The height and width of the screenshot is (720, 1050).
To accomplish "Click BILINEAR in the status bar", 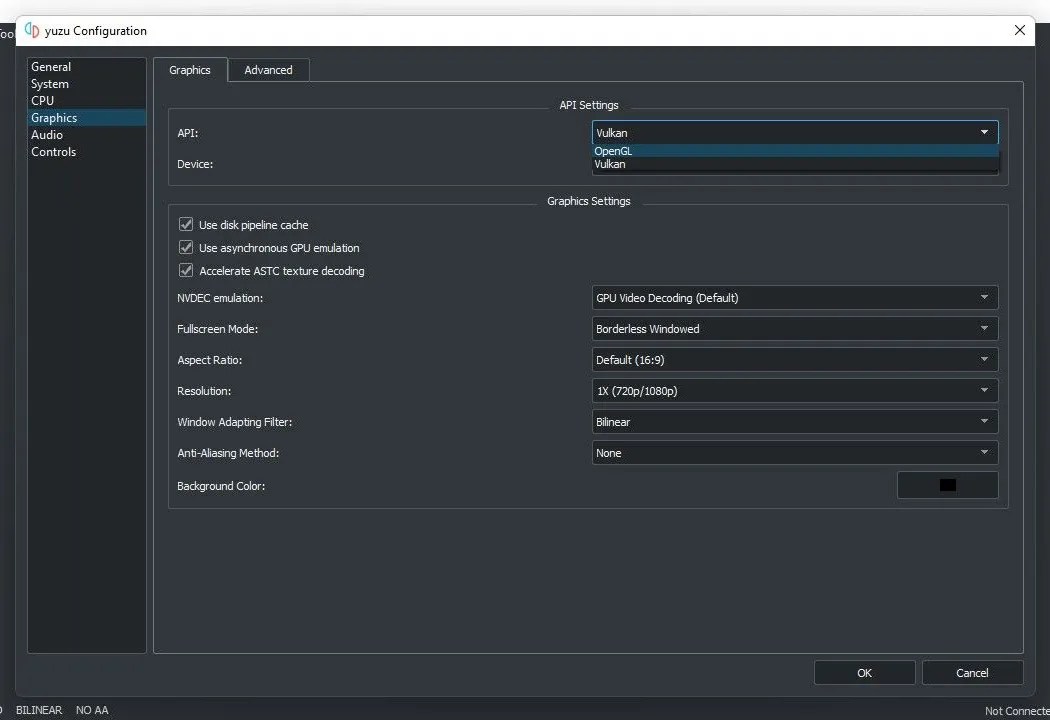I will click(39, 709).
